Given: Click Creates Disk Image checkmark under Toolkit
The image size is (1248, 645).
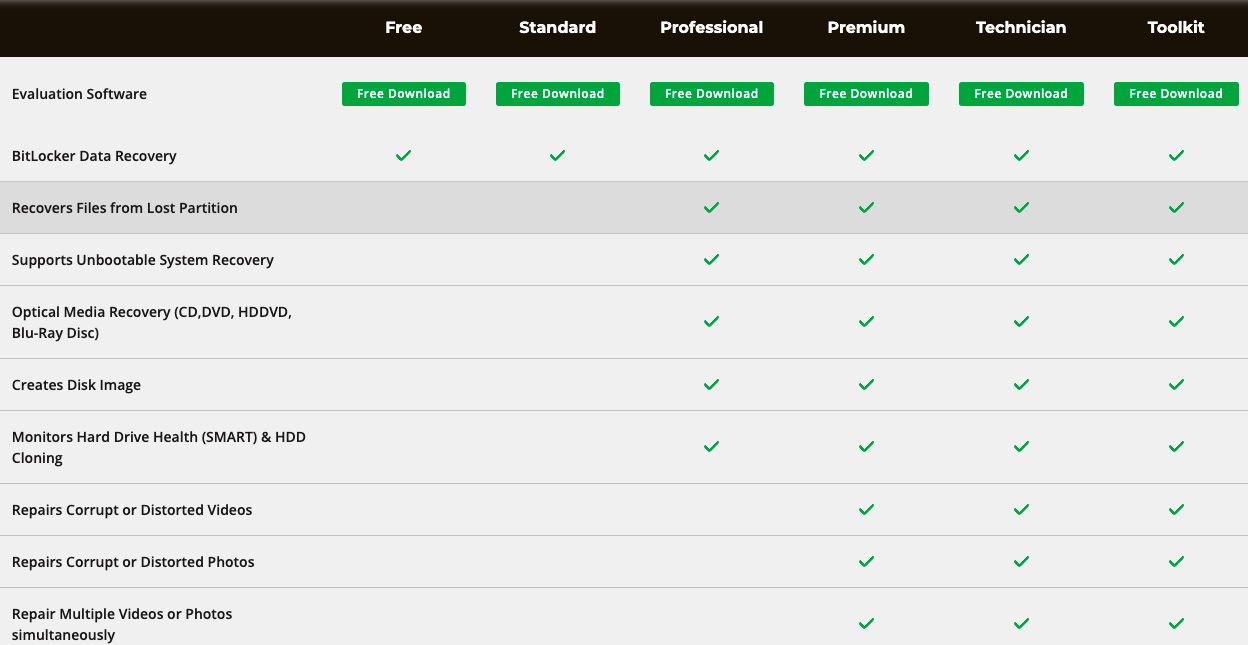Looking at the screenshot, I should click(x=1176, y=385).
